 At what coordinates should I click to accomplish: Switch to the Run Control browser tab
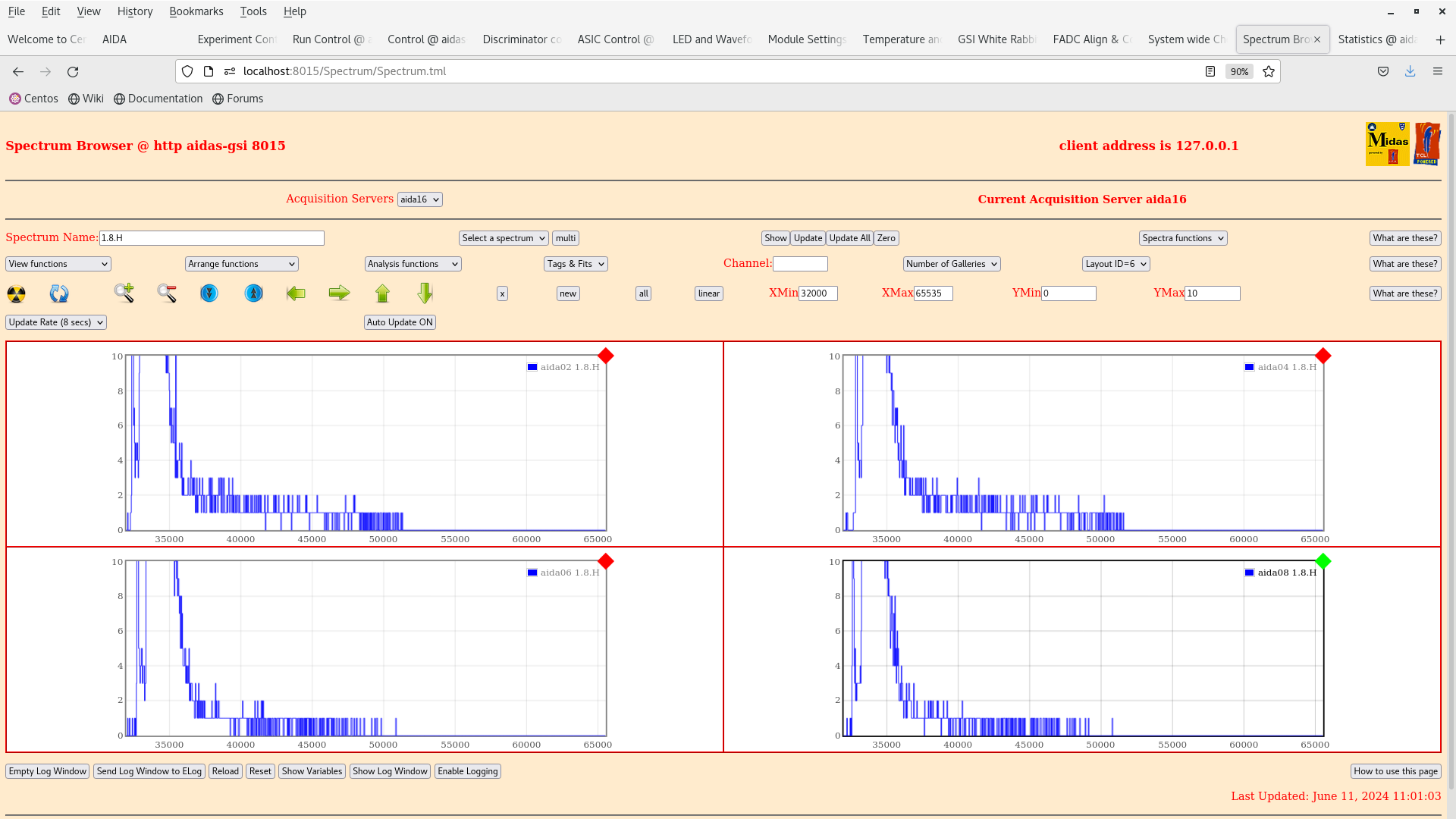(x=328, y=39)
